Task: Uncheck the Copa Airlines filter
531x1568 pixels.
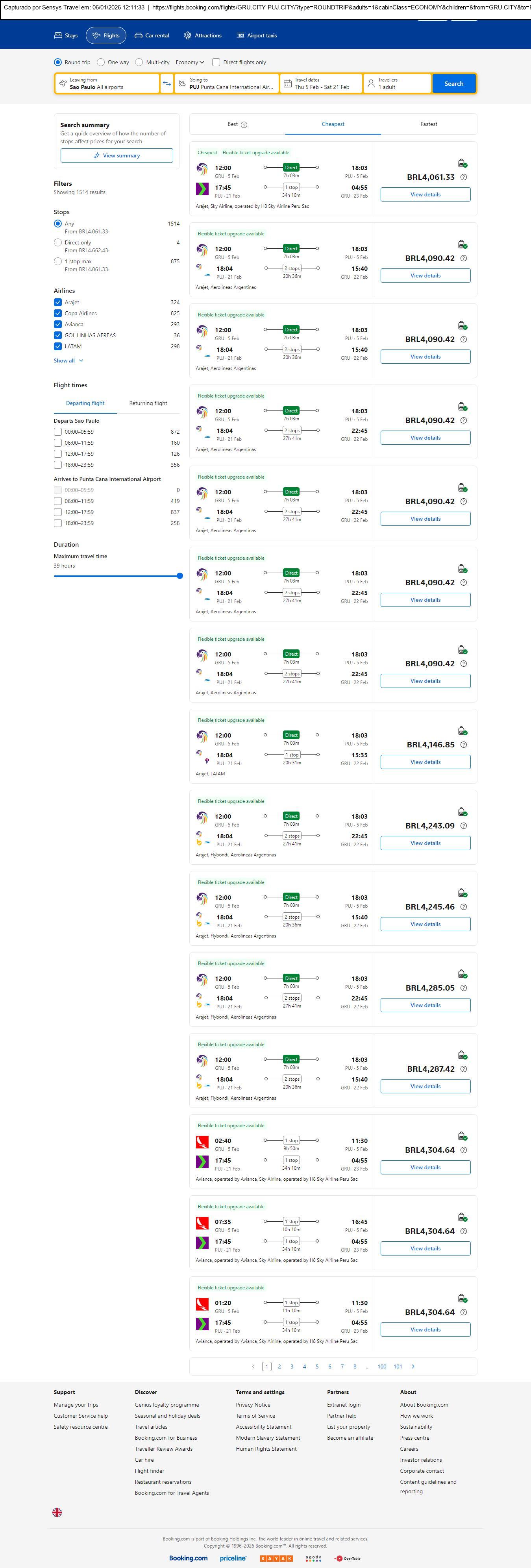Action: click(58, 313)
